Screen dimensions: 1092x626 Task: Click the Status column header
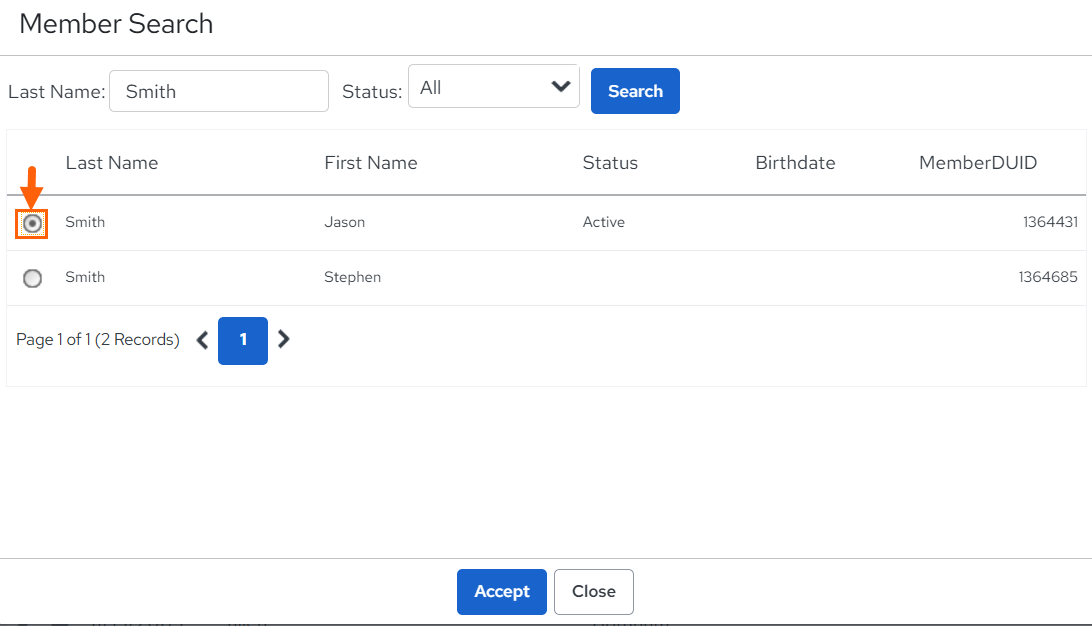[x=610, y=163]
